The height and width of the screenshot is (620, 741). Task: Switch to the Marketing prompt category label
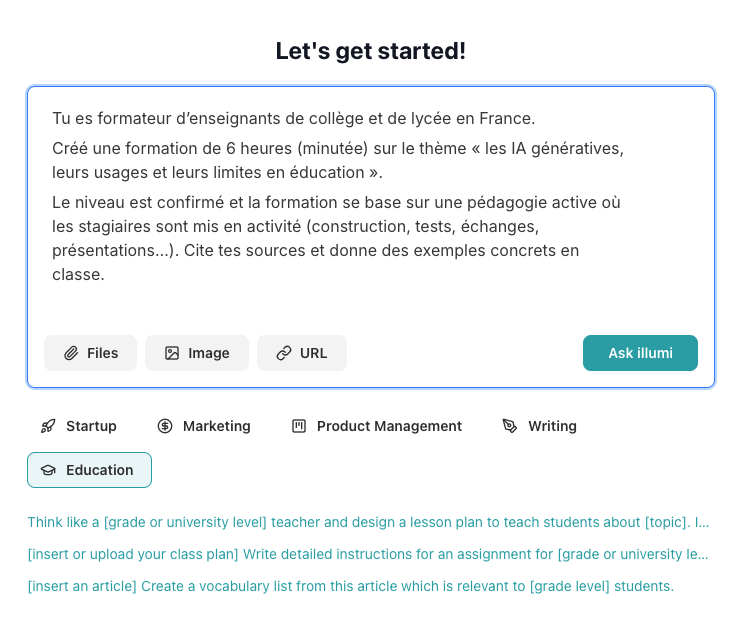click(x=216, y=426)
